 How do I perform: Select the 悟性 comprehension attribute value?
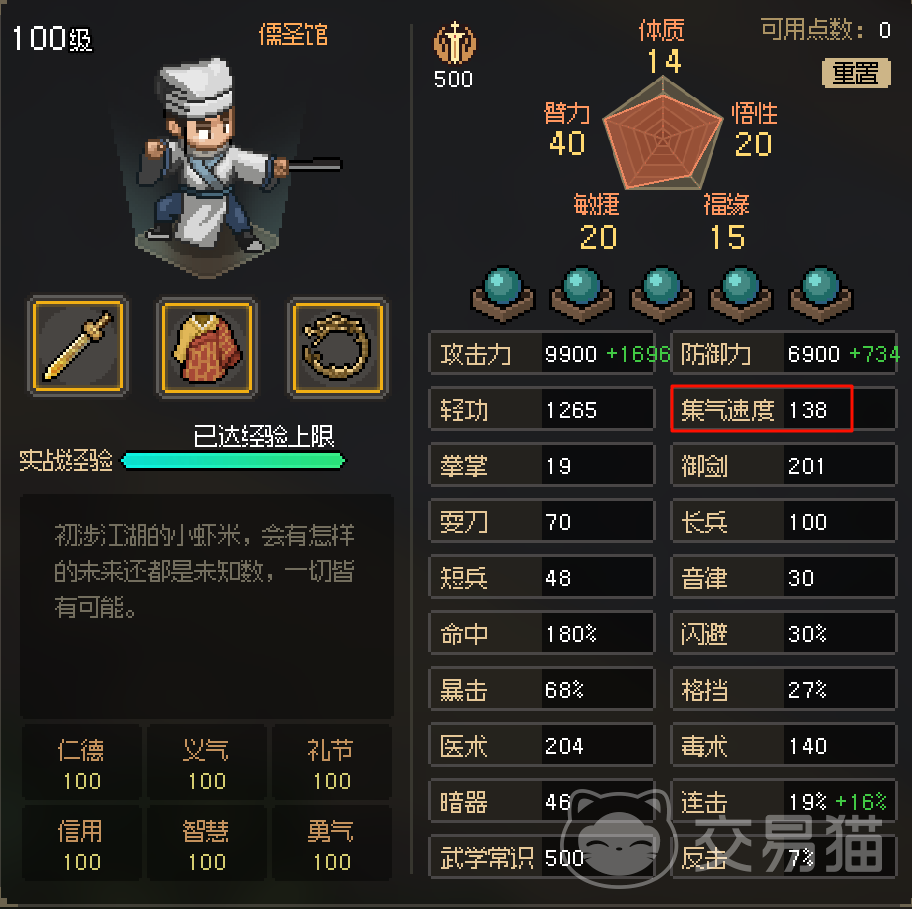pyautogui.click(x=754, y=144)
